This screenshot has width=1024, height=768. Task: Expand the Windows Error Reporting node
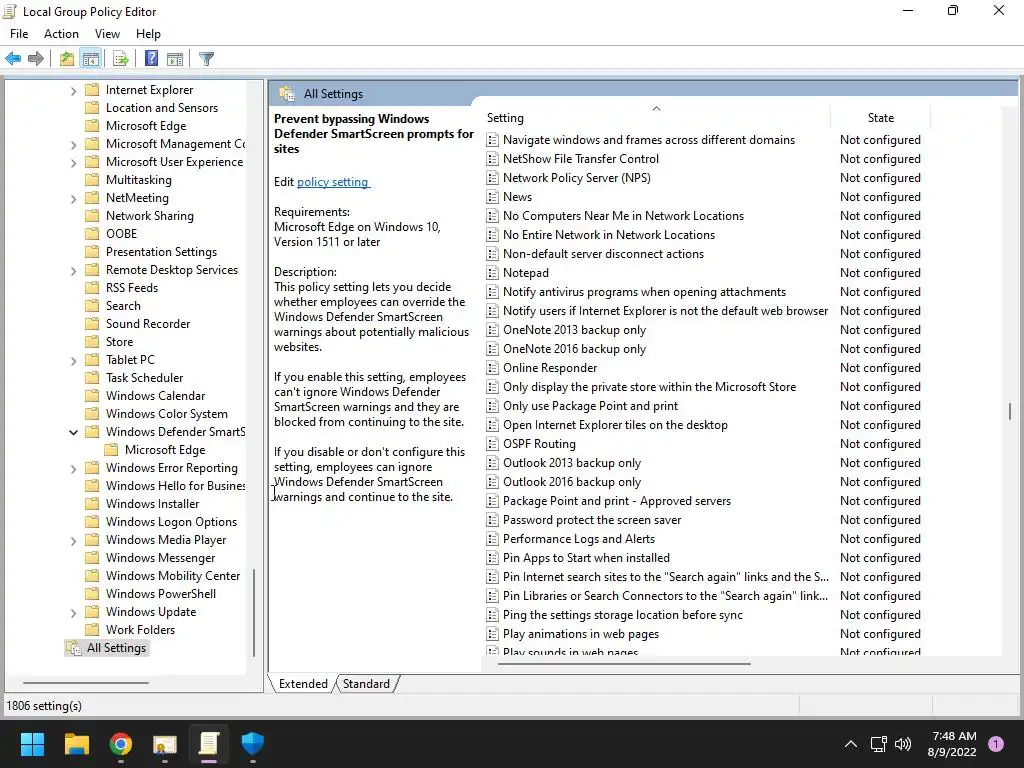[73, 469]
